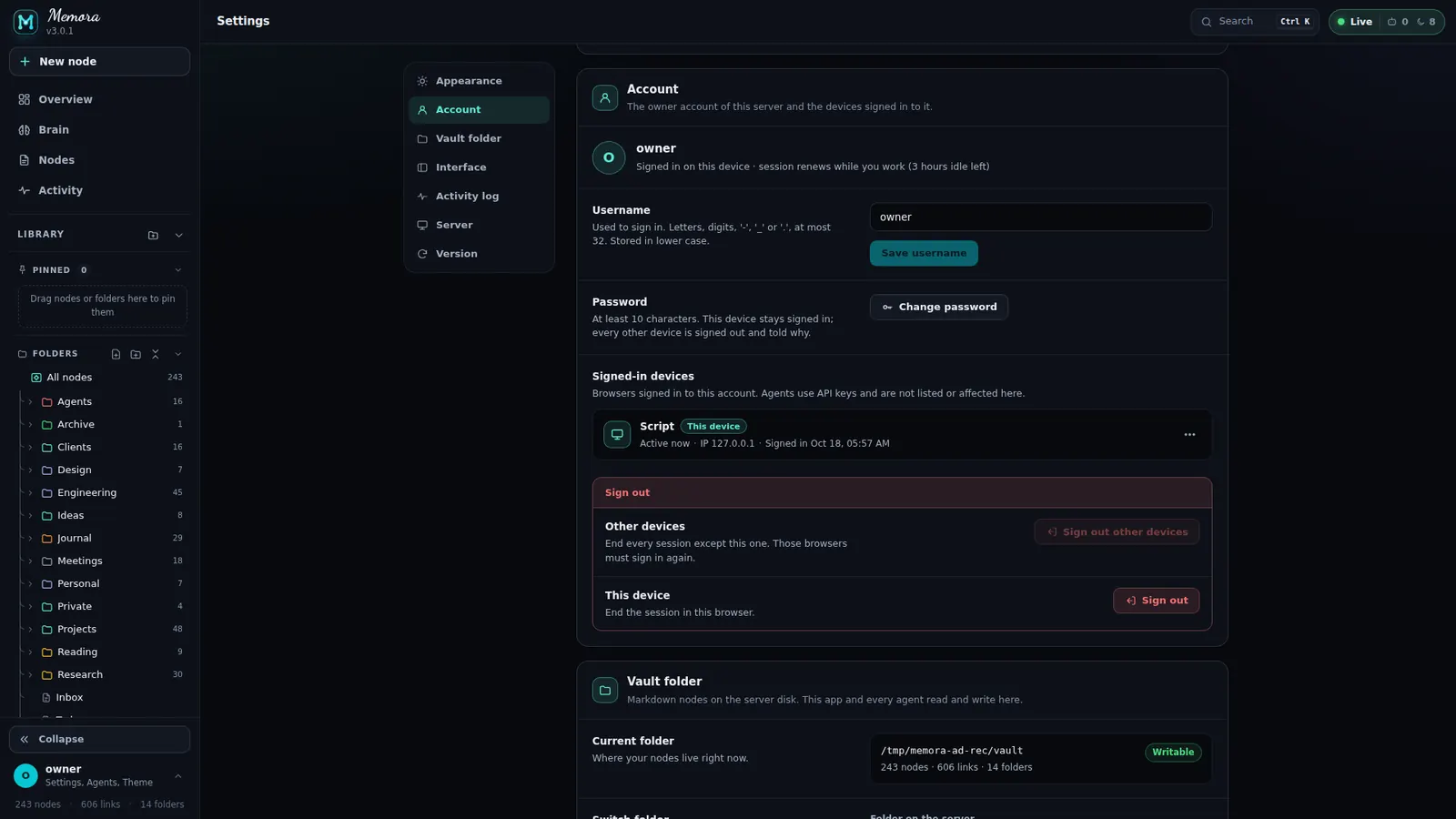The image size is (1456, 819).
Task: Open Activity log settings tab
Action: point(479,197)
